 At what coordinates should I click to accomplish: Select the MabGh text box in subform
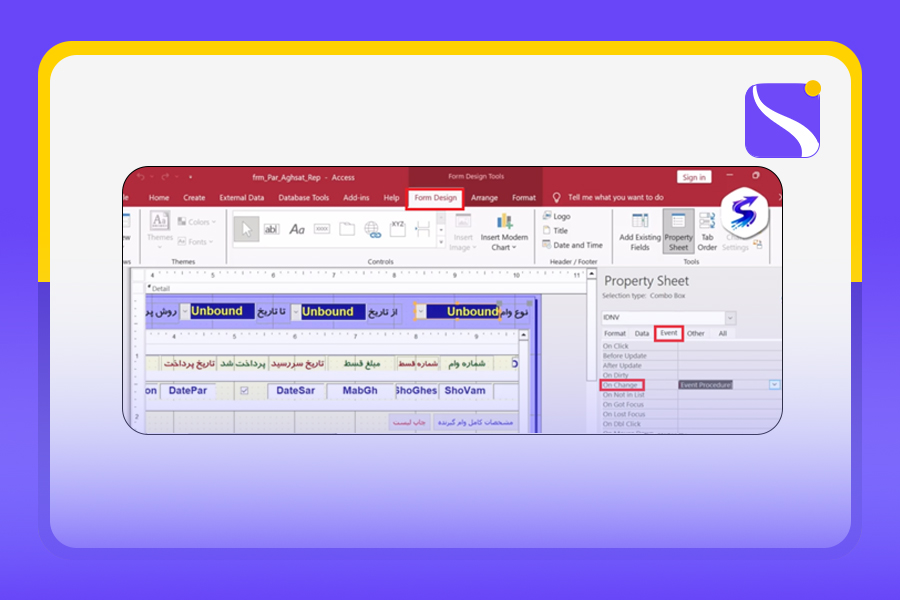(360, 390)
